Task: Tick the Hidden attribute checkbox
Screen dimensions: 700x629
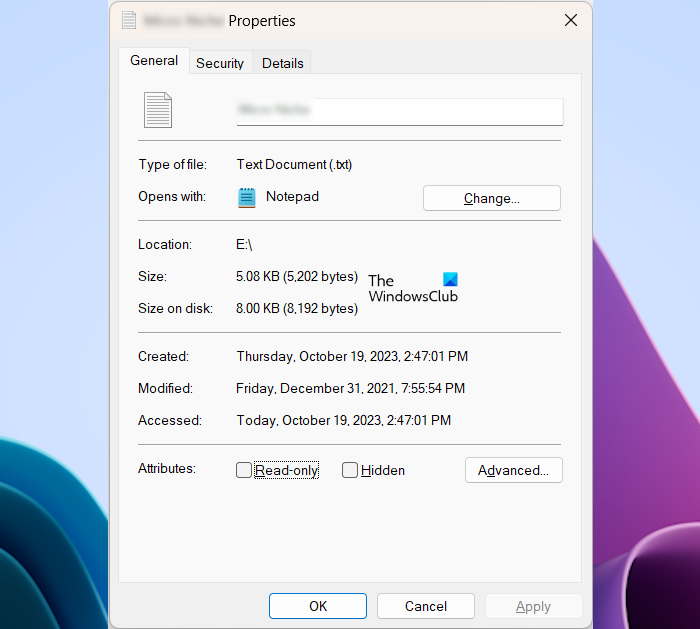Action: tap(350, 470)
